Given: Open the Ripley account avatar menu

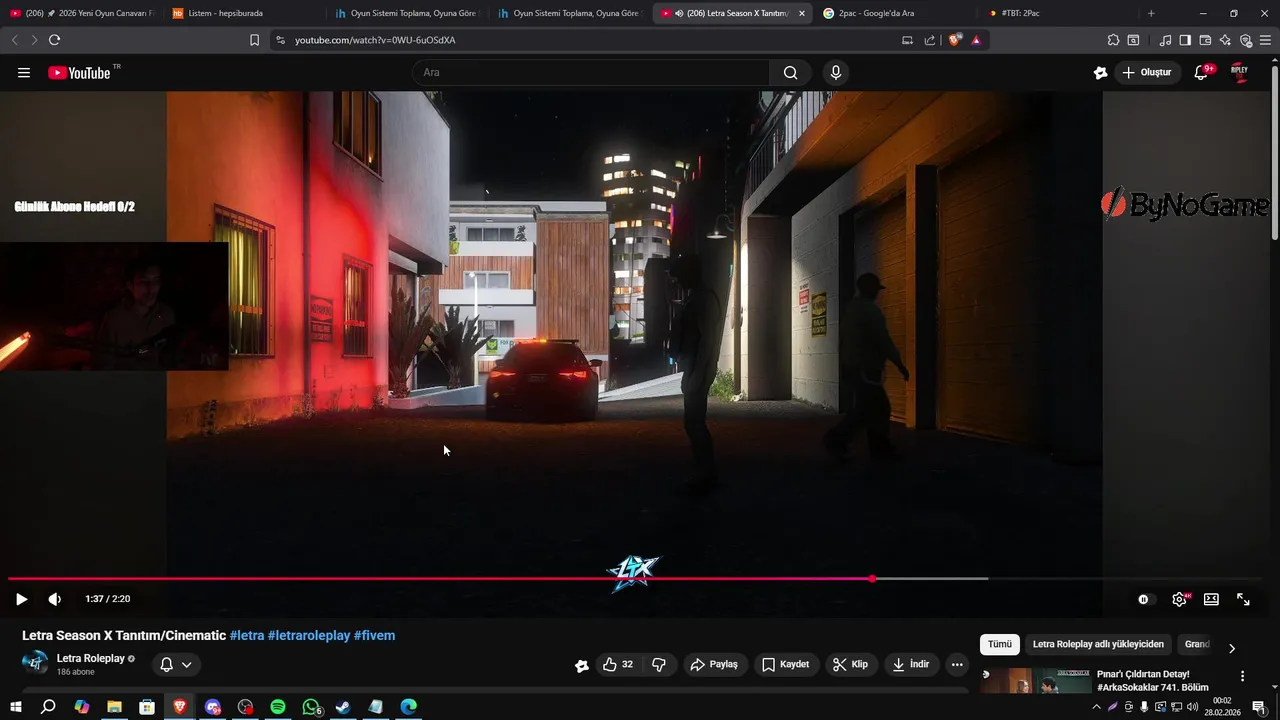Looking at the screenshot, I should coord(1239,73).
